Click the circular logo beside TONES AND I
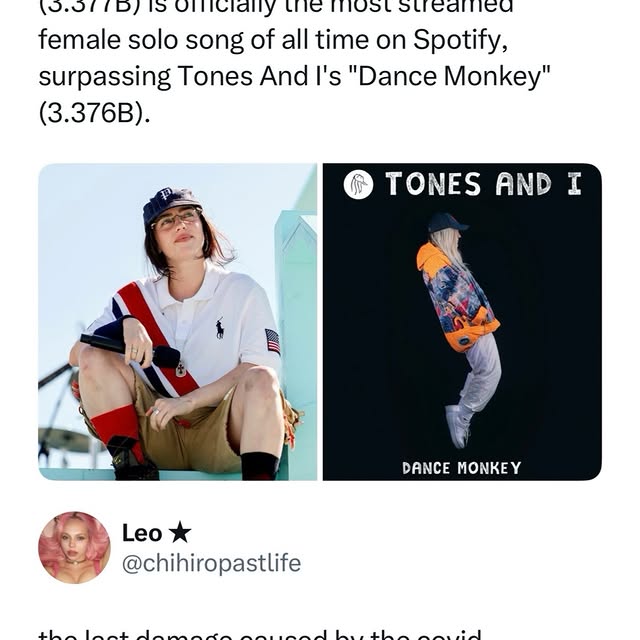 pyautogui.click(x=358, y=184)
